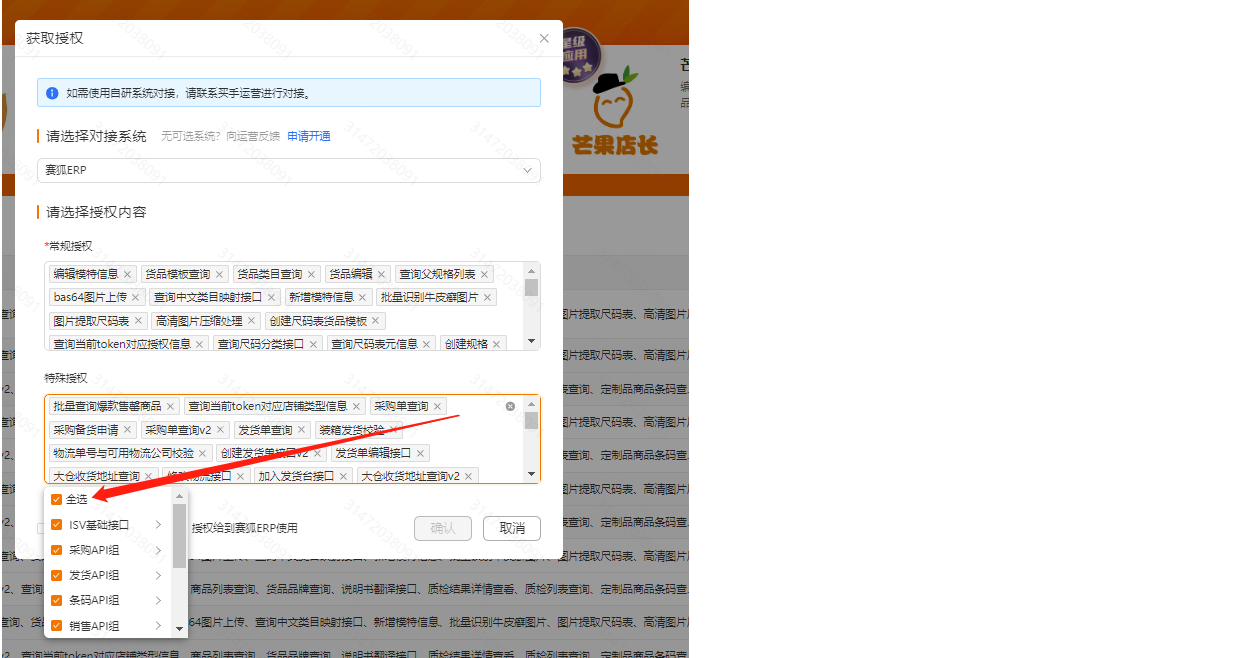Remove the 发货单查询 tag

tap(301, 430)
